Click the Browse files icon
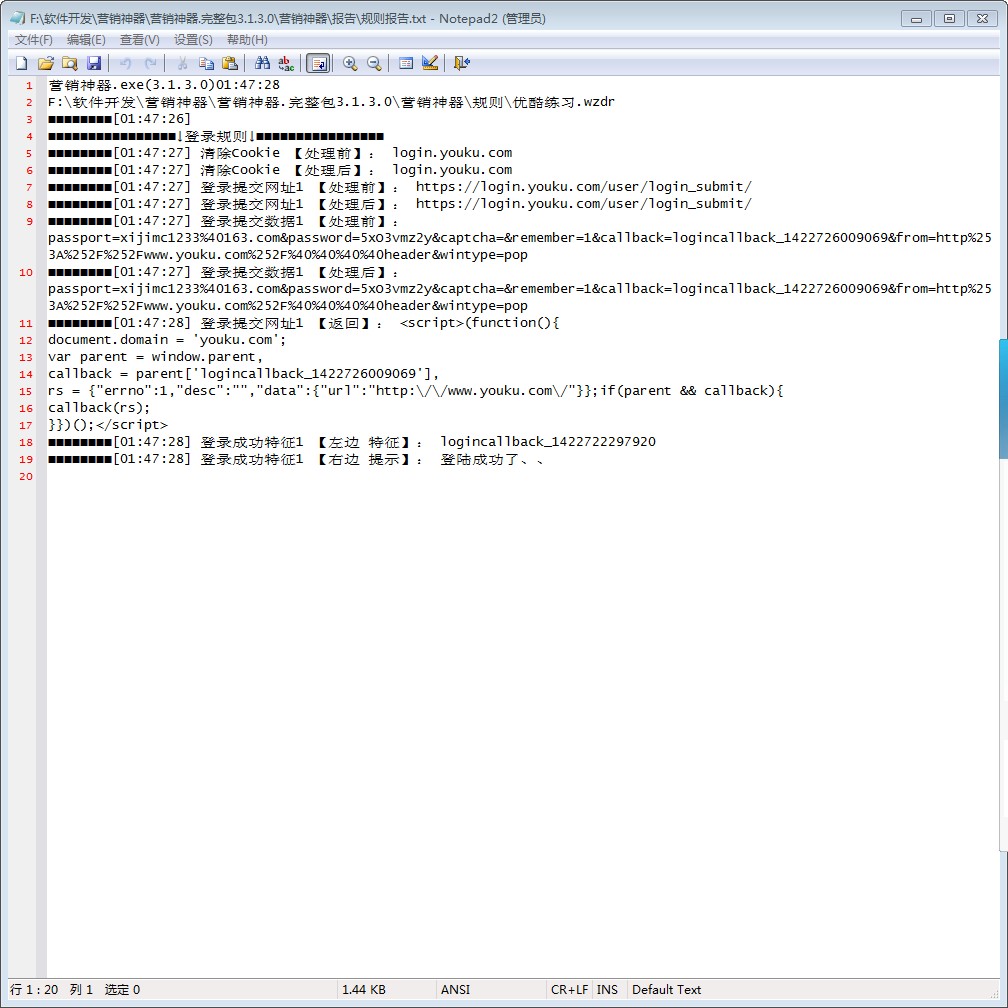 coord(69,63)
